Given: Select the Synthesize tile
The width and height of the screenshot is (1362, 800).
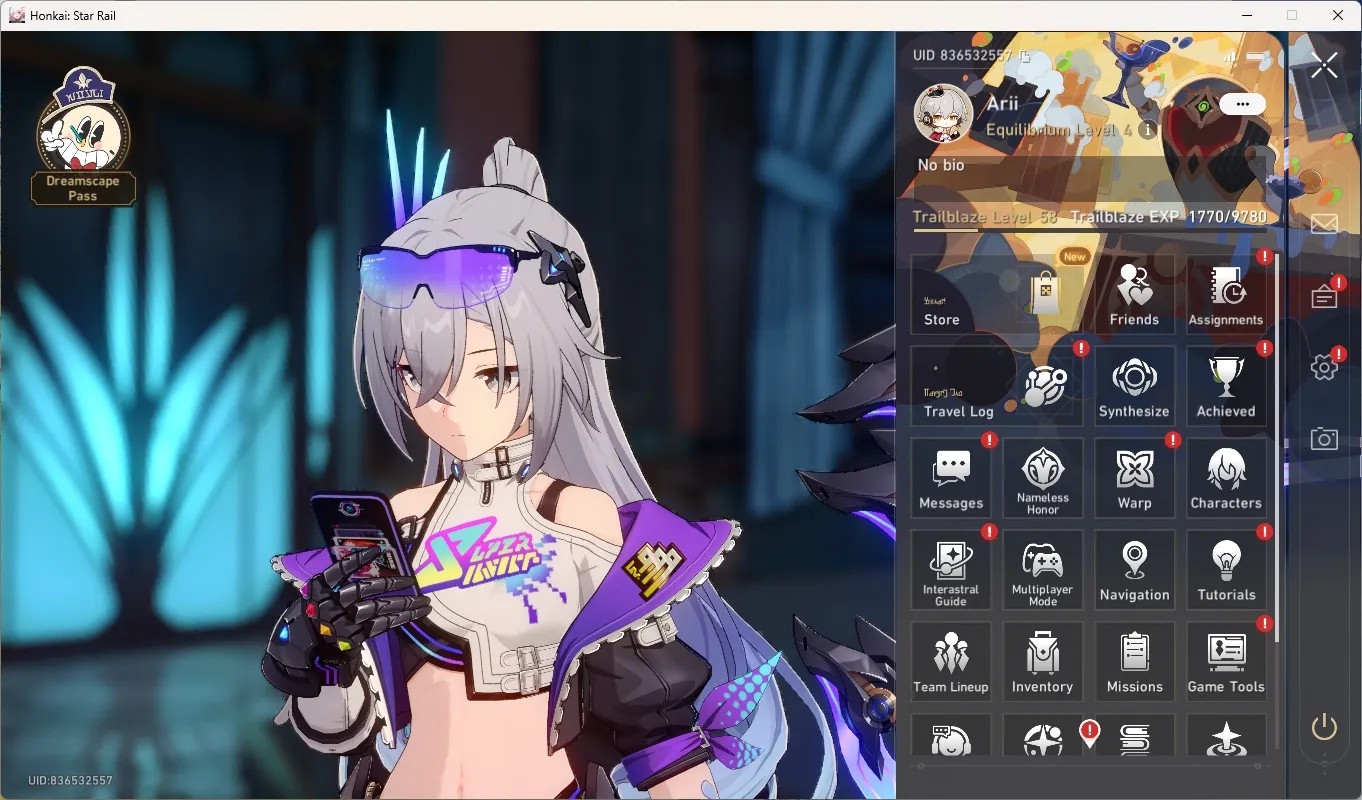Looking at the screenshot, I should click(1134, 386).
